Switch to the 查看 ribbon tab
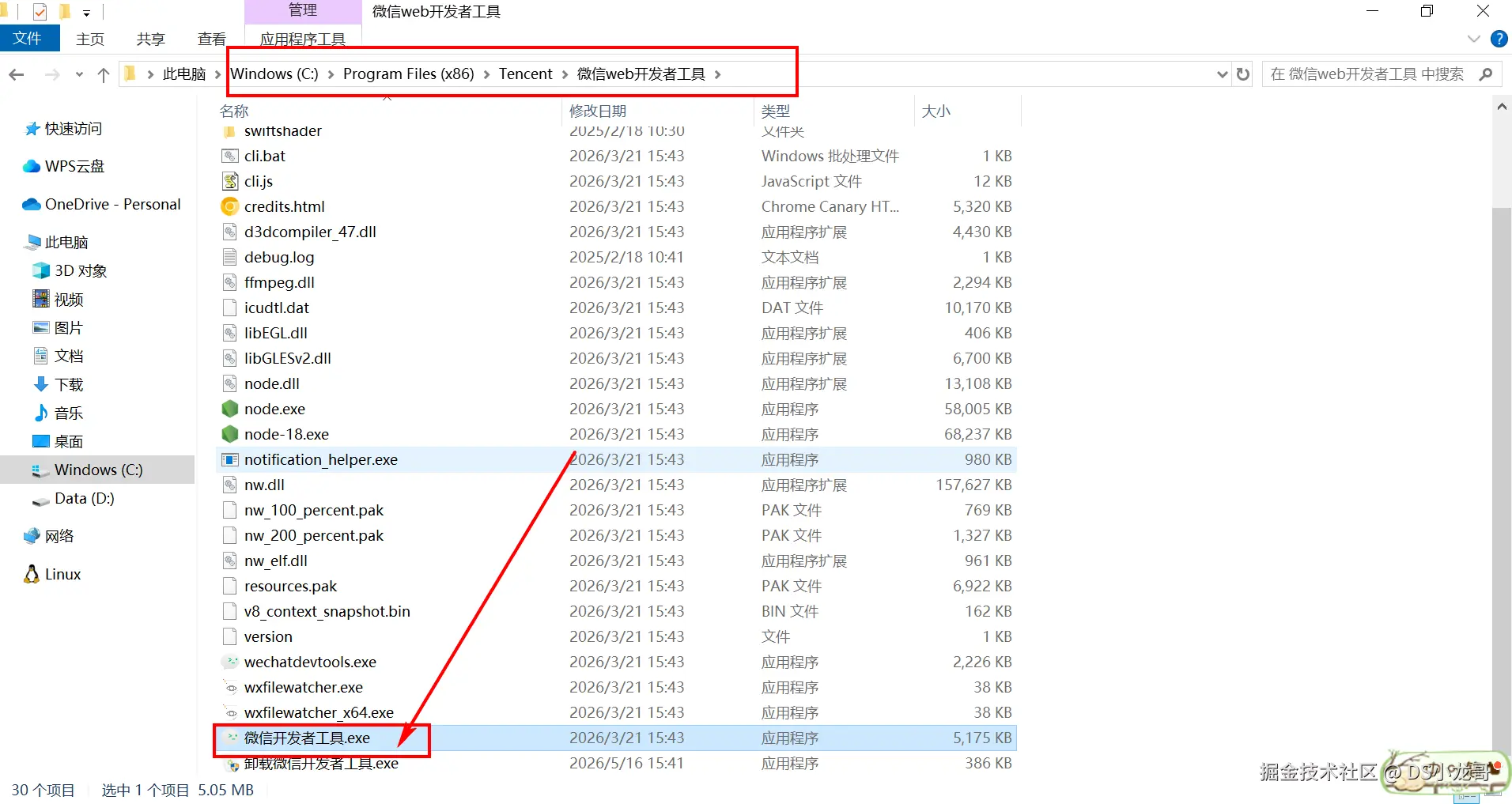 click(211, 39)
